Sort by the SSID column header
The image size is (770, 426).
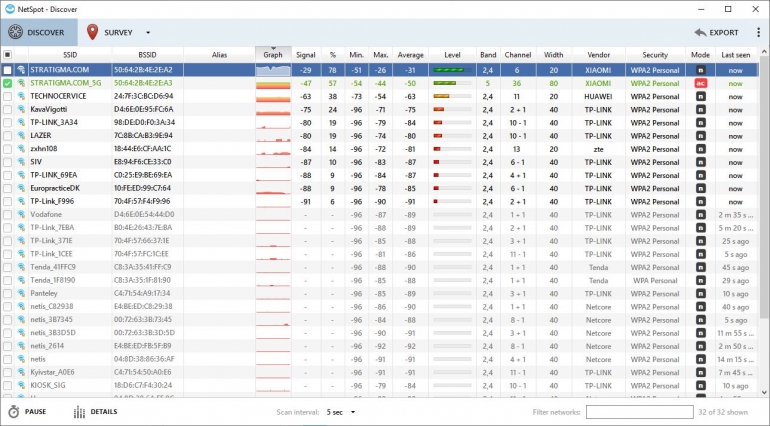[70, 55]
